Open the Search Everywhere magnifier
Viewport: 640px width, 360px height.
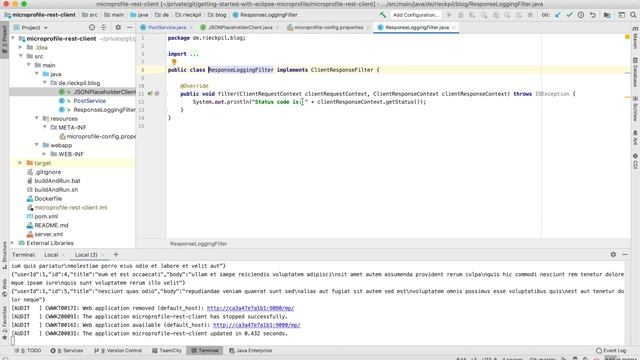point(633,15)
